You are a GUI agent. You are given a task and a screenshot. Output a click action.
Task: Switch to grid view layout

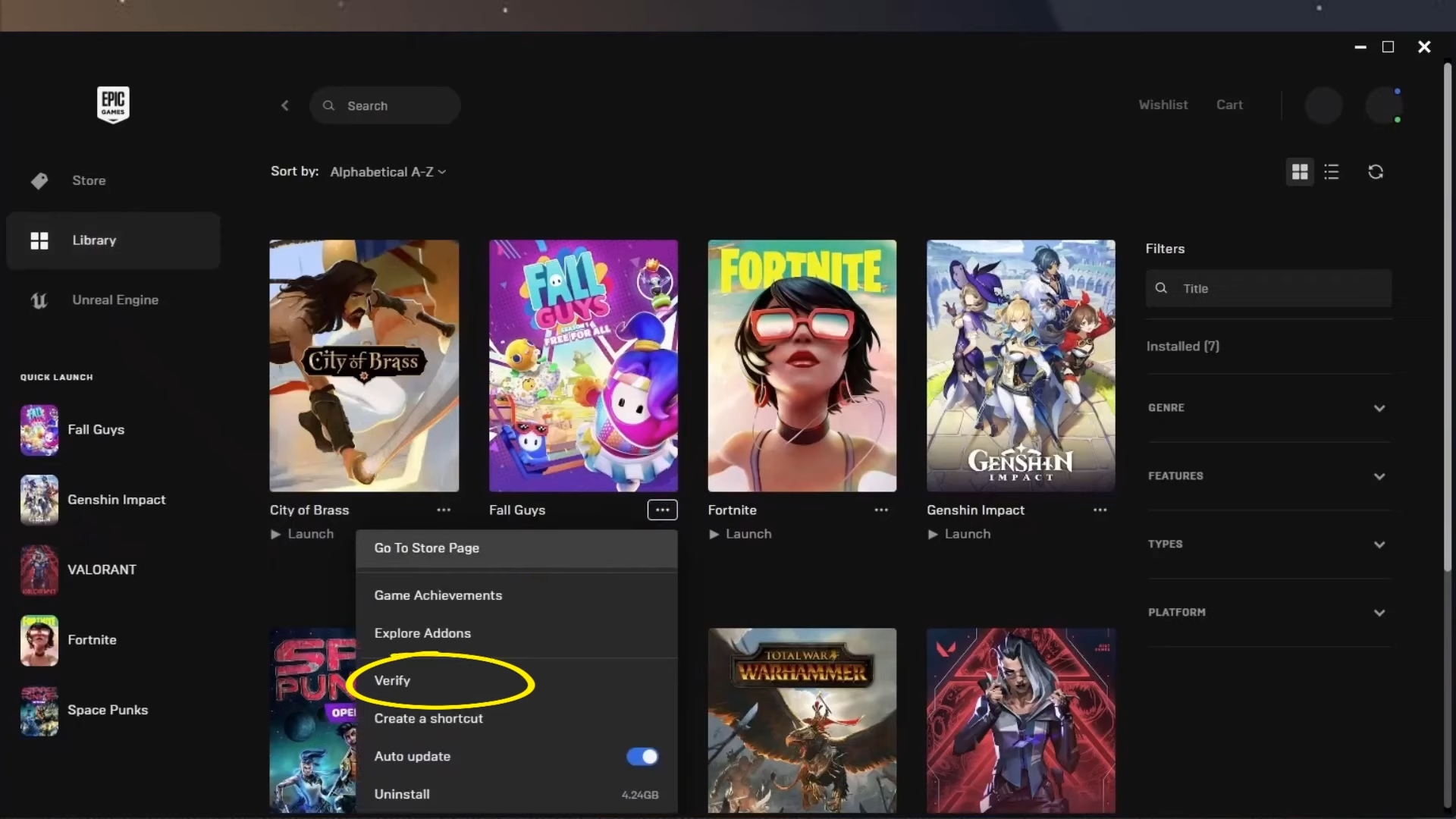[1300, 171]
